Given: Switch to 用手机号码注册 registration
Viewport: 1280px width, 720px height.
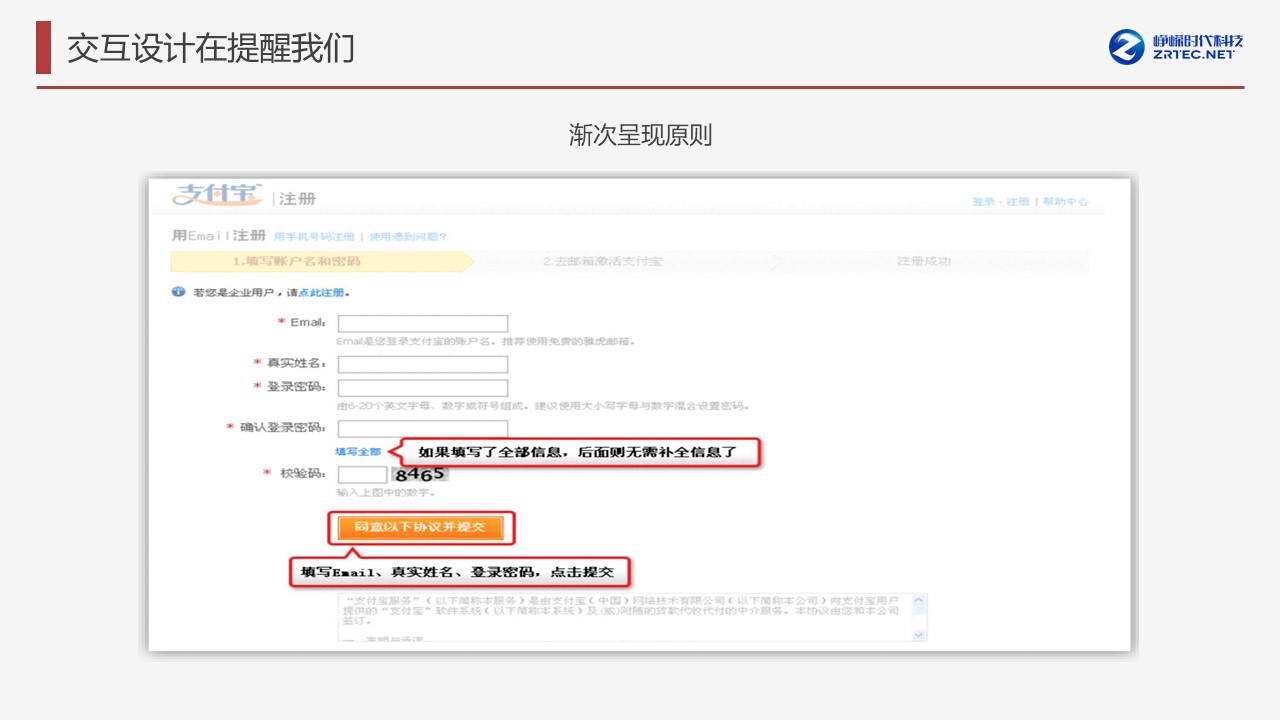Looking at the screenshot, I should (314, 237).
